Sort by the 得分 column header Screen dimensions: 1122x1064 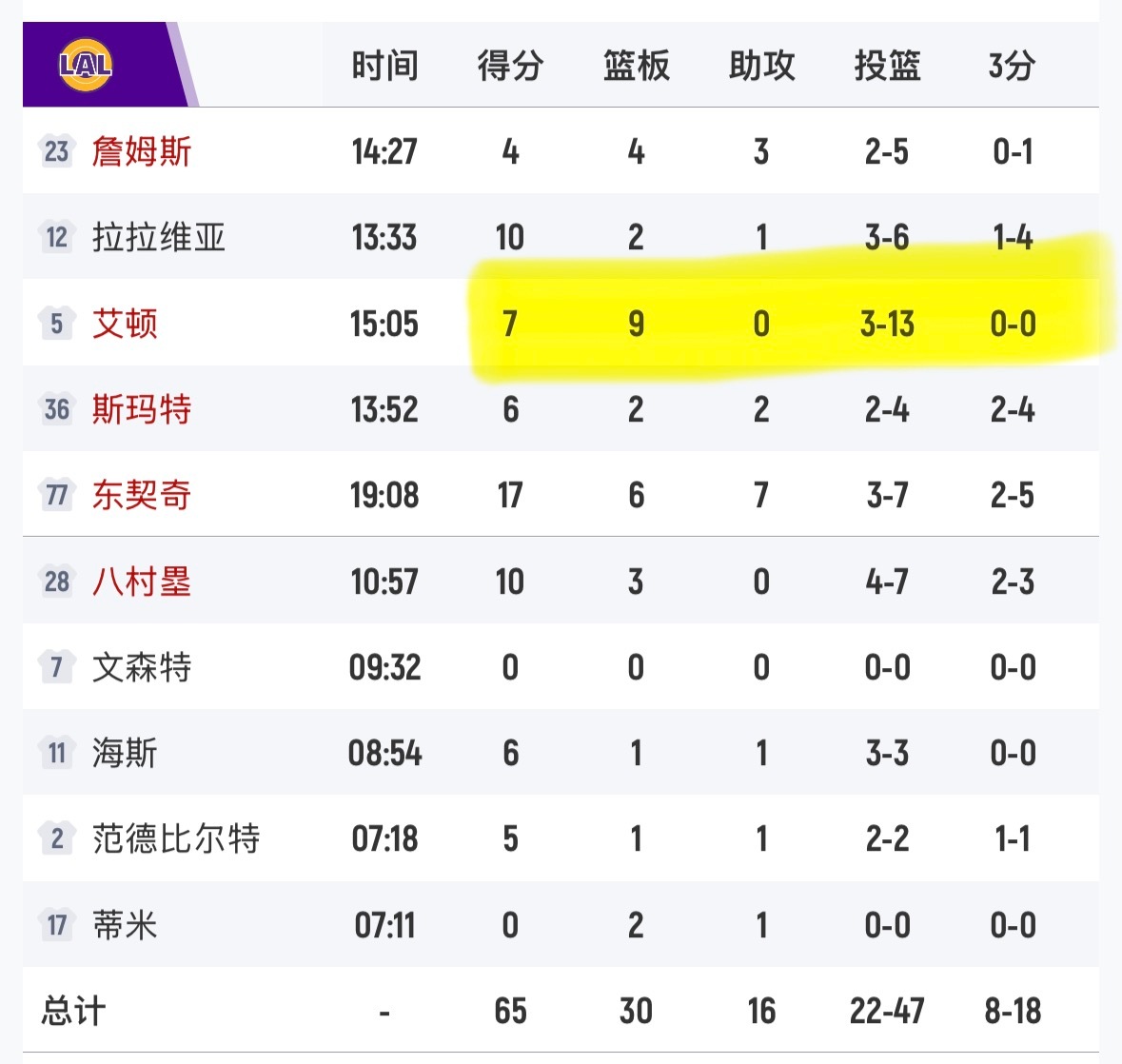tap(511, 66)
